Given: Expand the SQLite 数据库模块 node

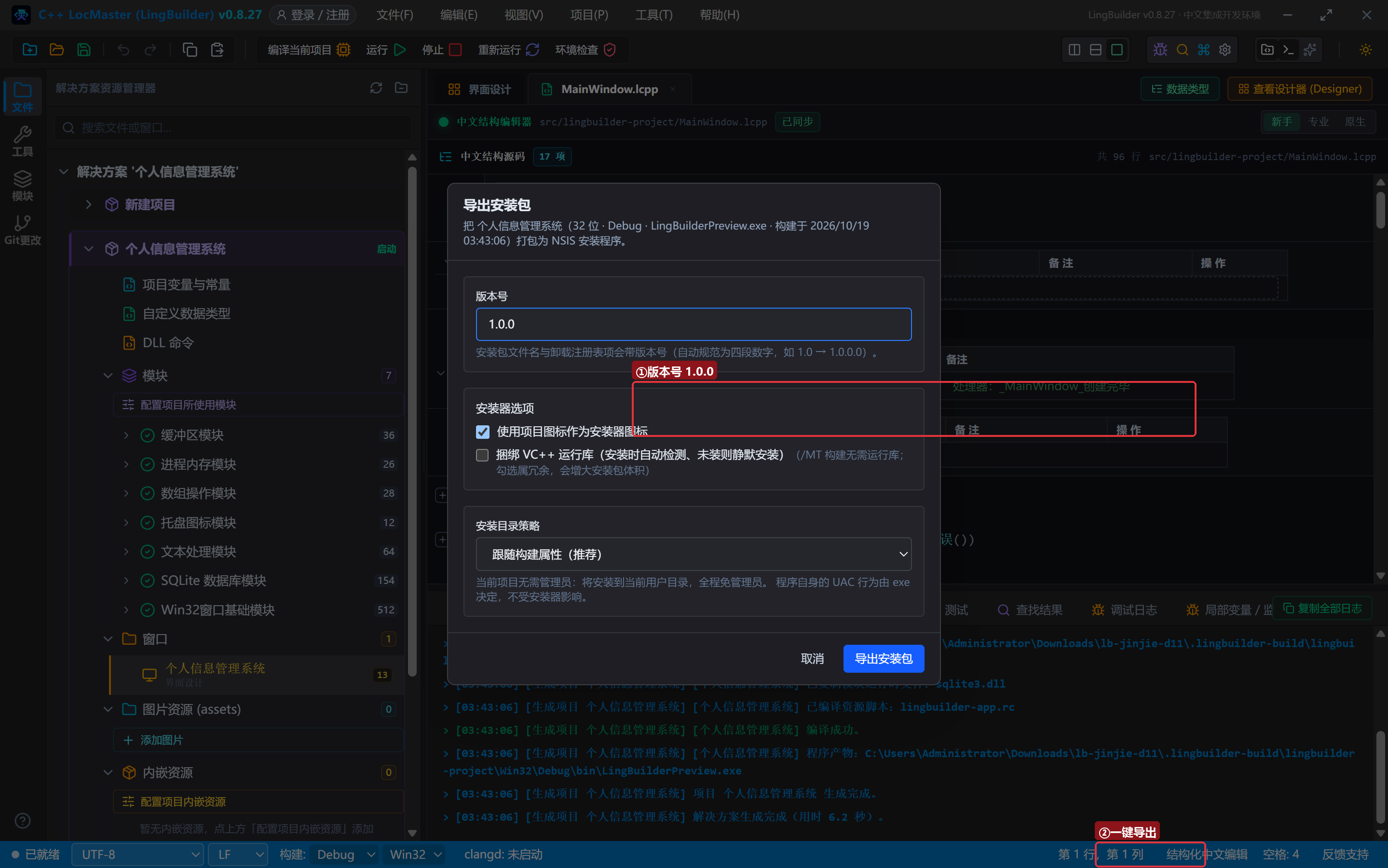Looking at the screenshot, I should [126, 581].
